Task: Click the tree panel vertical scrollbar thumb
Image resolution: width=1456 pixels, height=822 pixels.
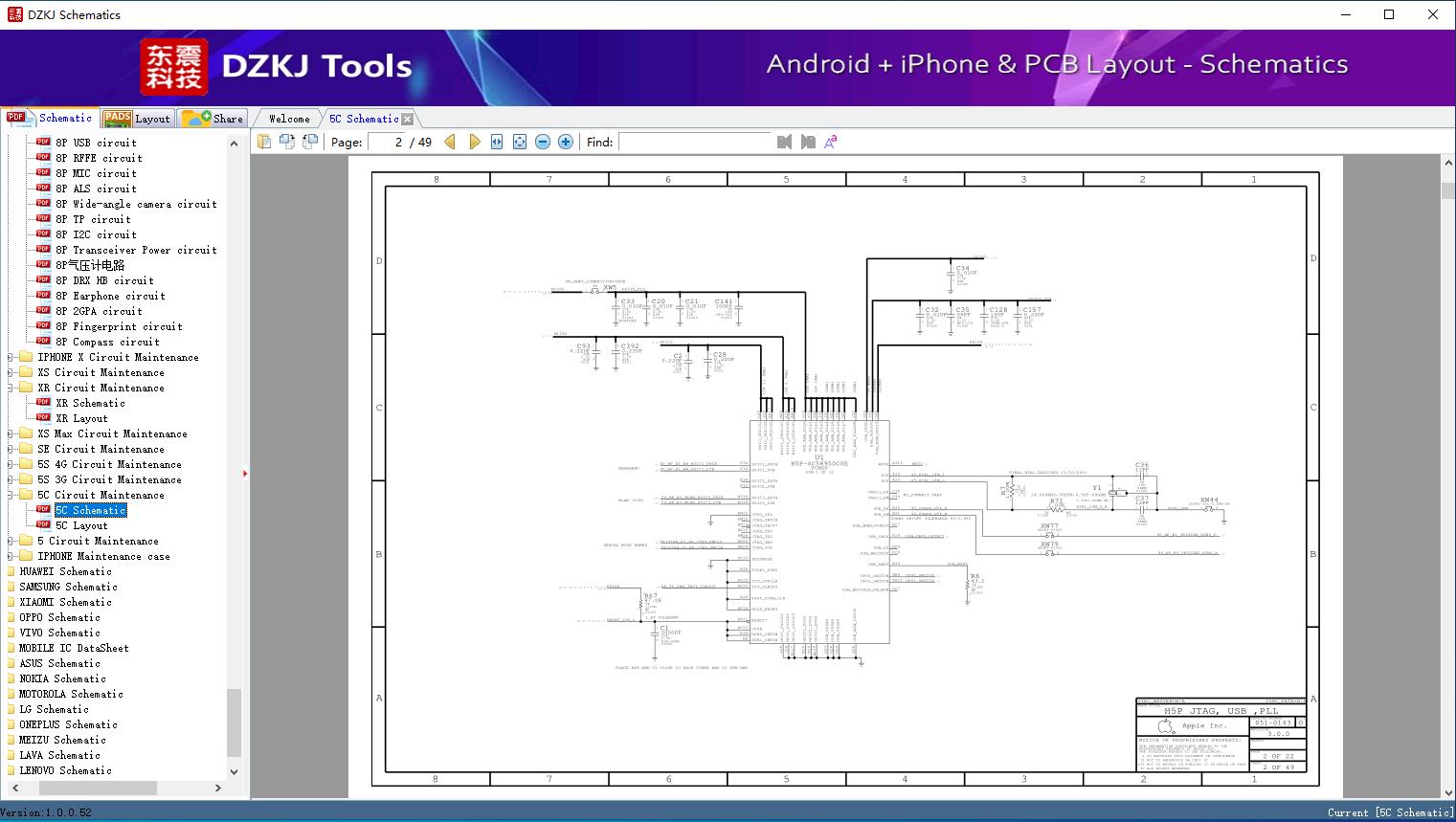Action: [234, 721]
